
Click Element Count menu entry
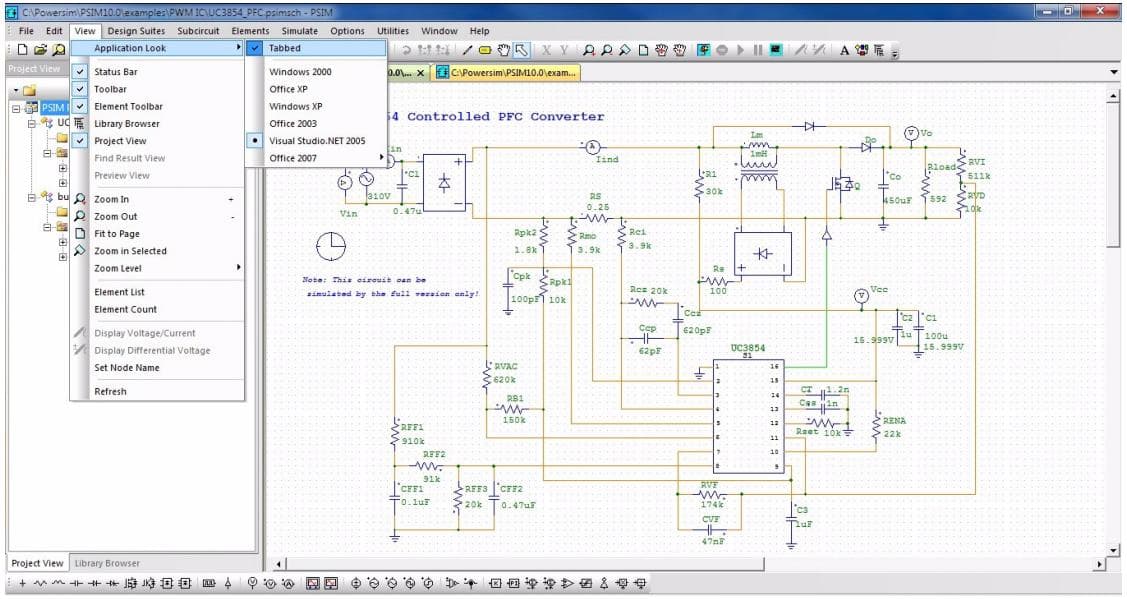click(157, 309)
